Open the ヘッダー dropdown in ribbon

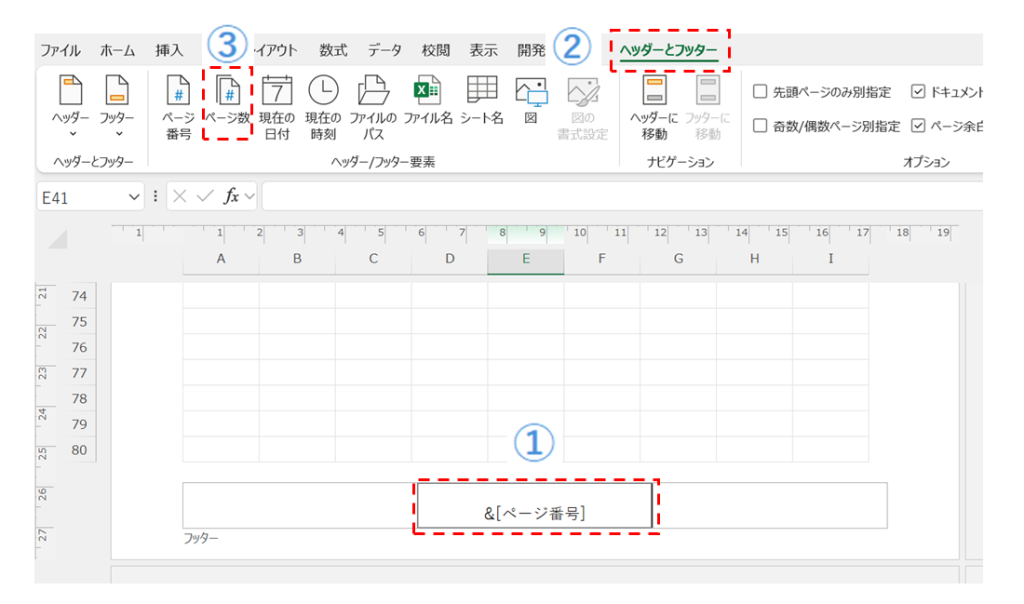[70, 108]
